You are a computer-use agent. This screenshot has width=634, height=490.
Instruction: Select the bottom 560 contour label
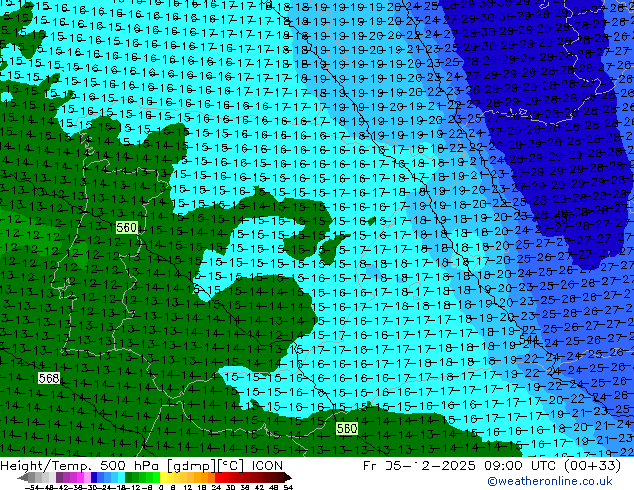pyautogui.click(x=347, y=429)
